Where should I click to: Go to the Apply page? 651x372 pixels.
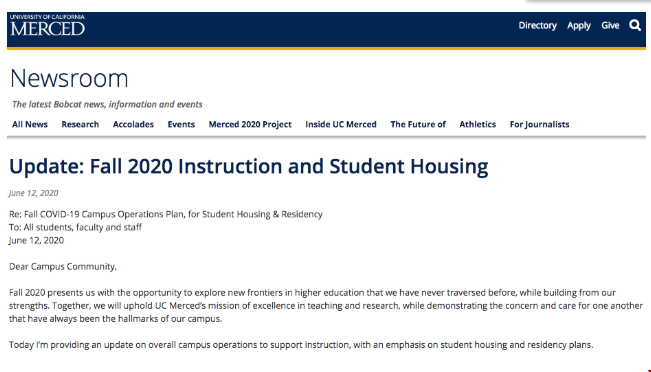[579, 26]
